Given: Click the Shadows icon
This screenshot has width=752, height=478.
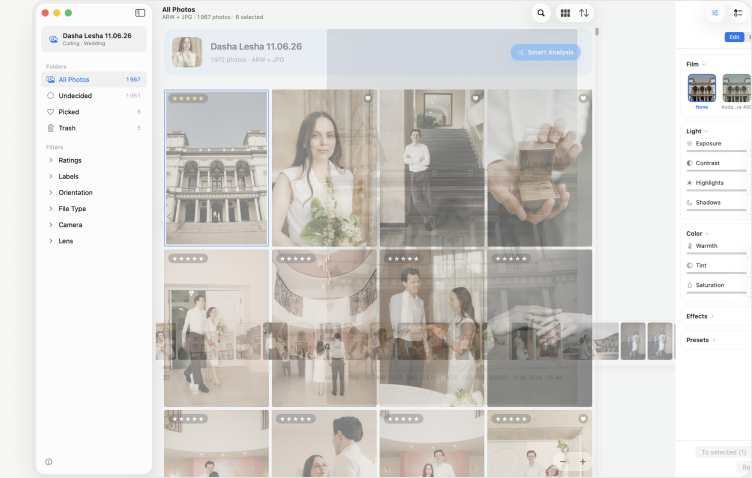Looking at the screenshot, I should [690, 202].
